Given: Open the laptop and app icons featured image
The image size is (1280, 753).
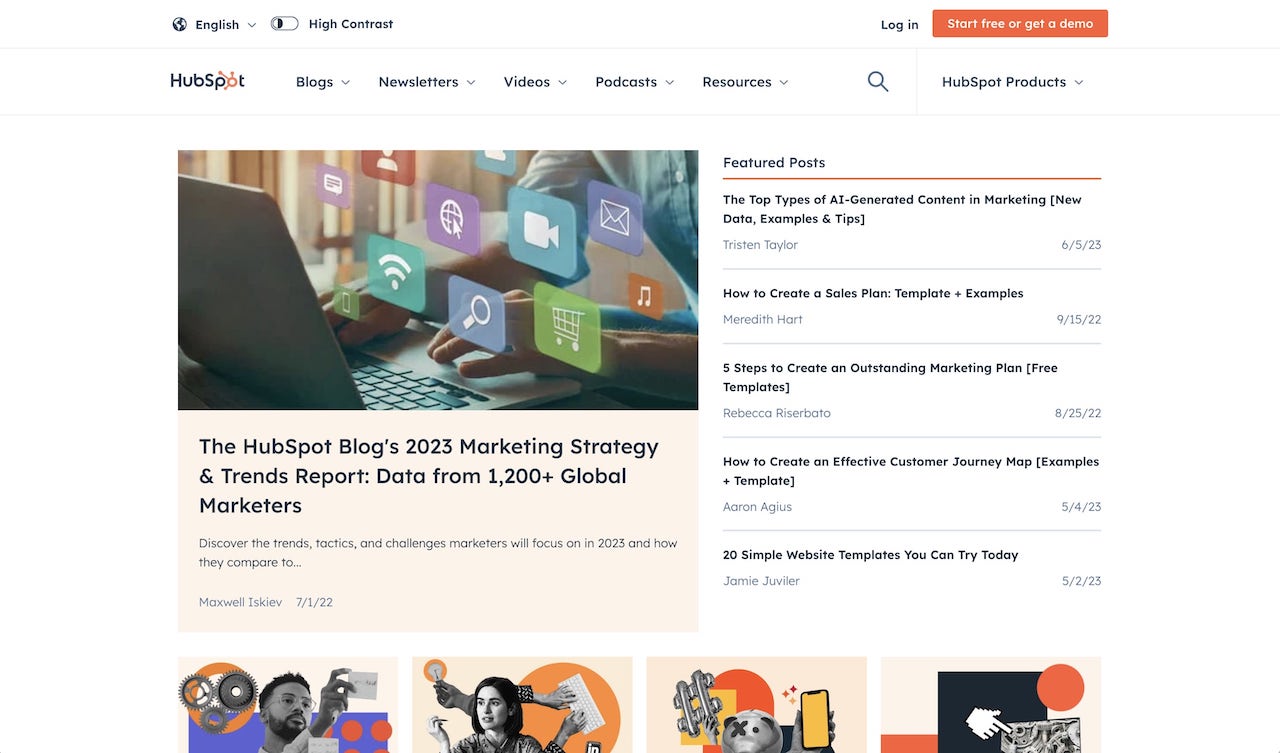Looking at the screenshot, I should (x=438, y=280).
